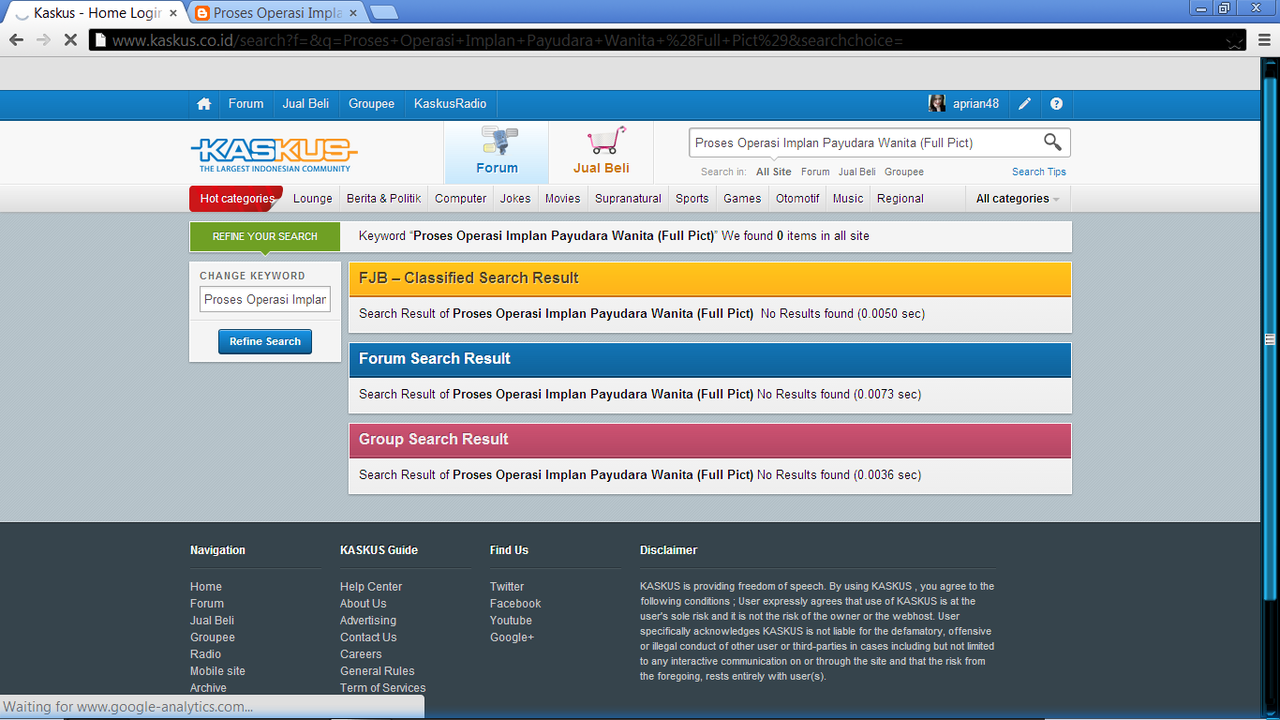The height and width of the screenshot is (720, 1280).
Task: Open KaskusRadio in the top bar
Action: point(450,104)
